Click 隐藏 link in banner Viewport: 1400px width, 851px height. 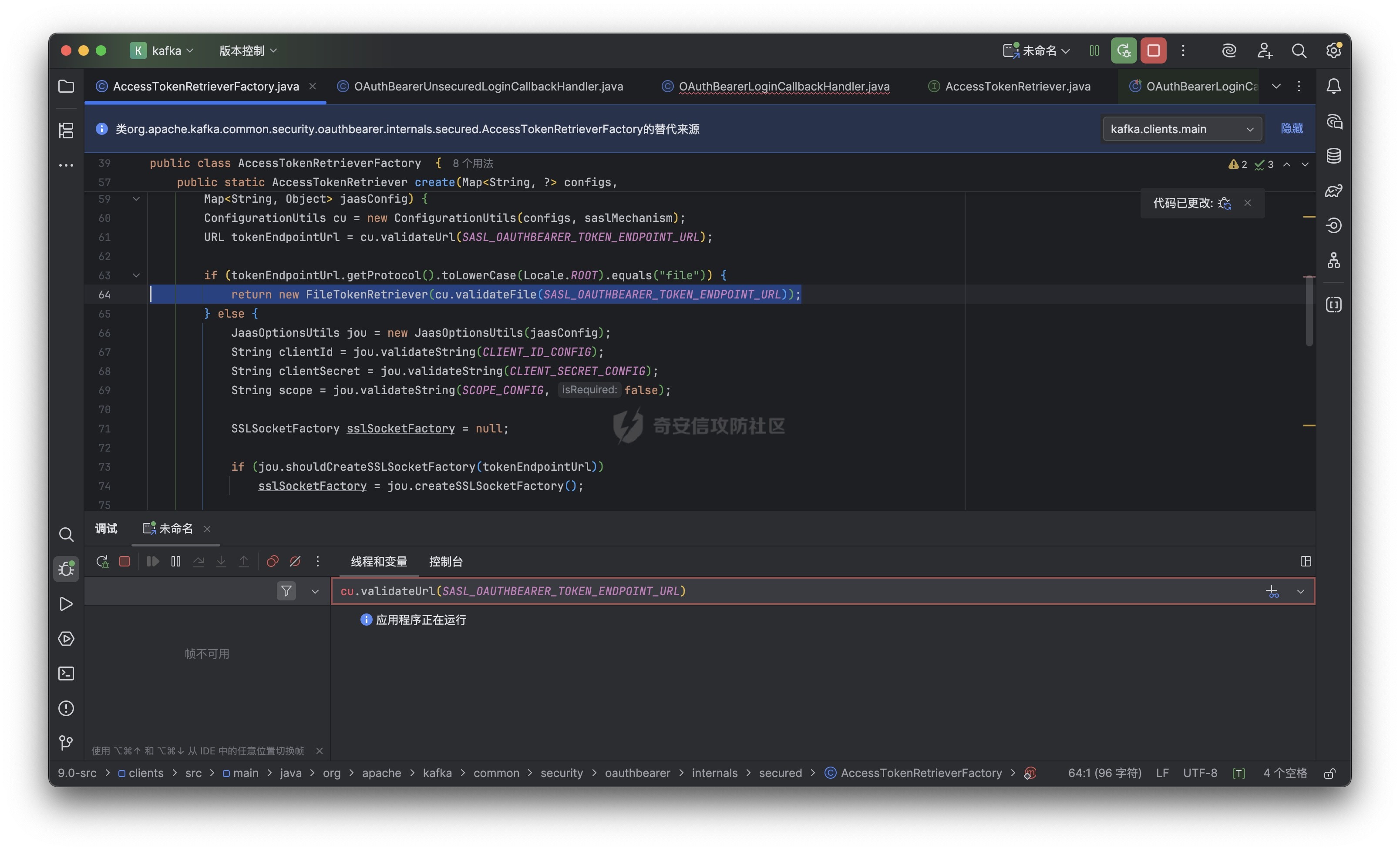tap(1292, 128)
